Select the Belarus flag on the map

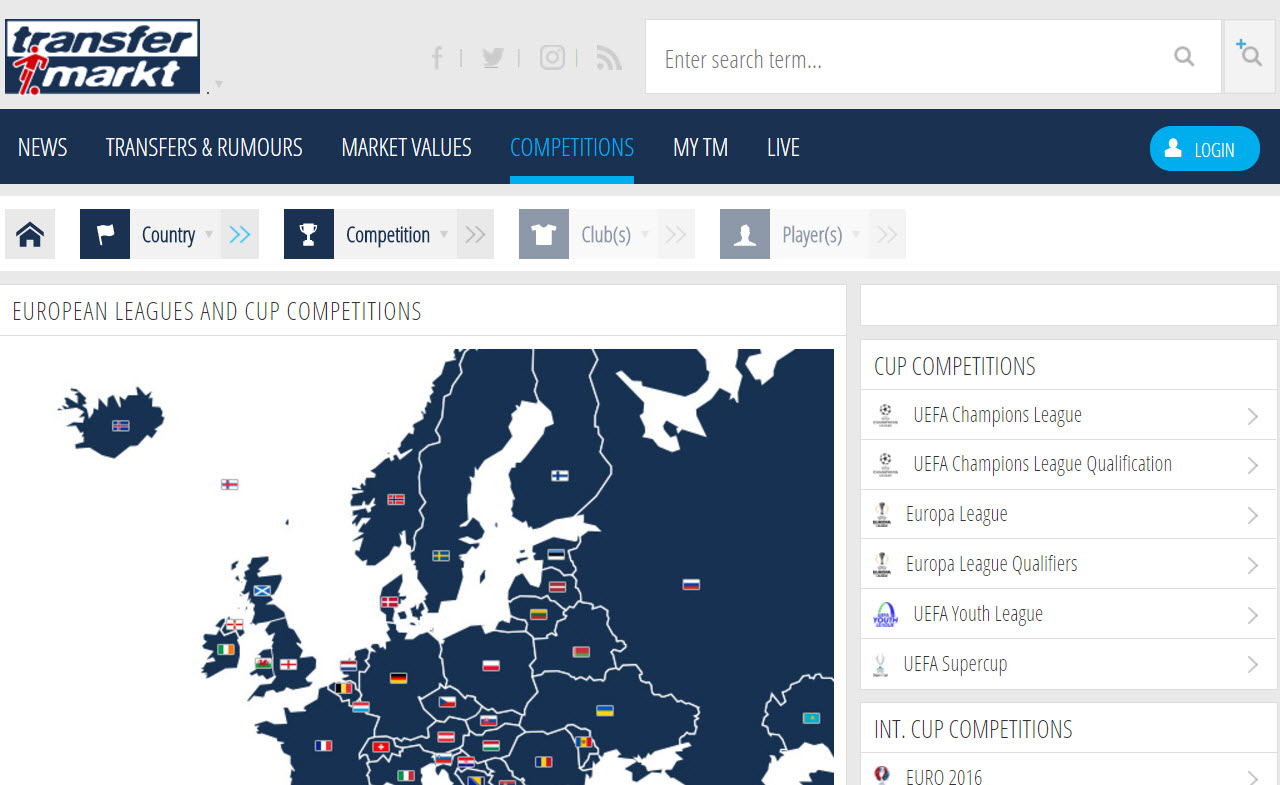pyautogui.click(x=581, y=652)
